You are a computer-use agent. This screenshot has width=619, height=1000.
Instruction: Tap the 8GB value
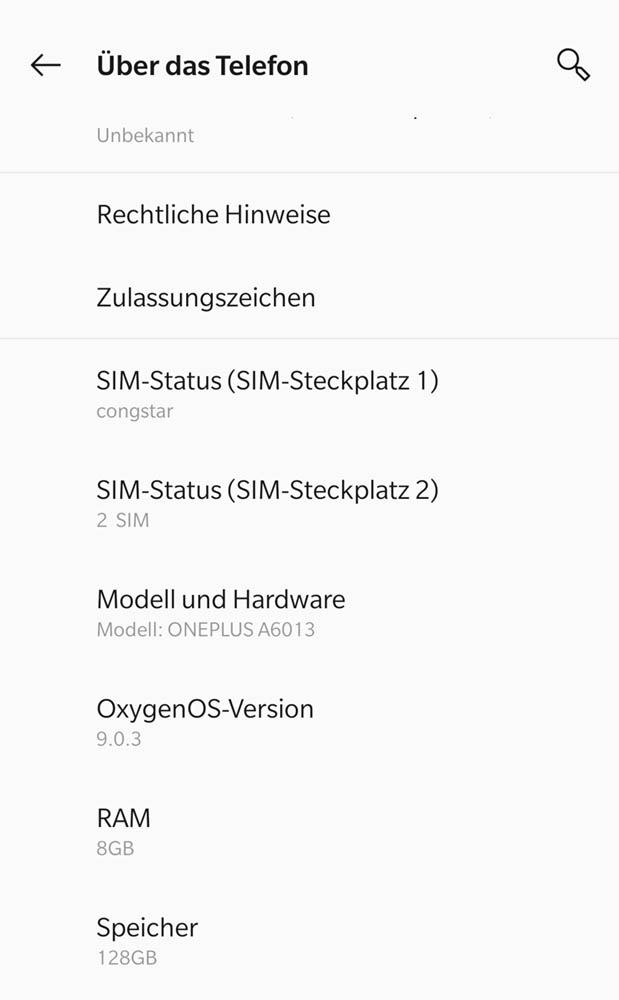(x=115, y=848)
